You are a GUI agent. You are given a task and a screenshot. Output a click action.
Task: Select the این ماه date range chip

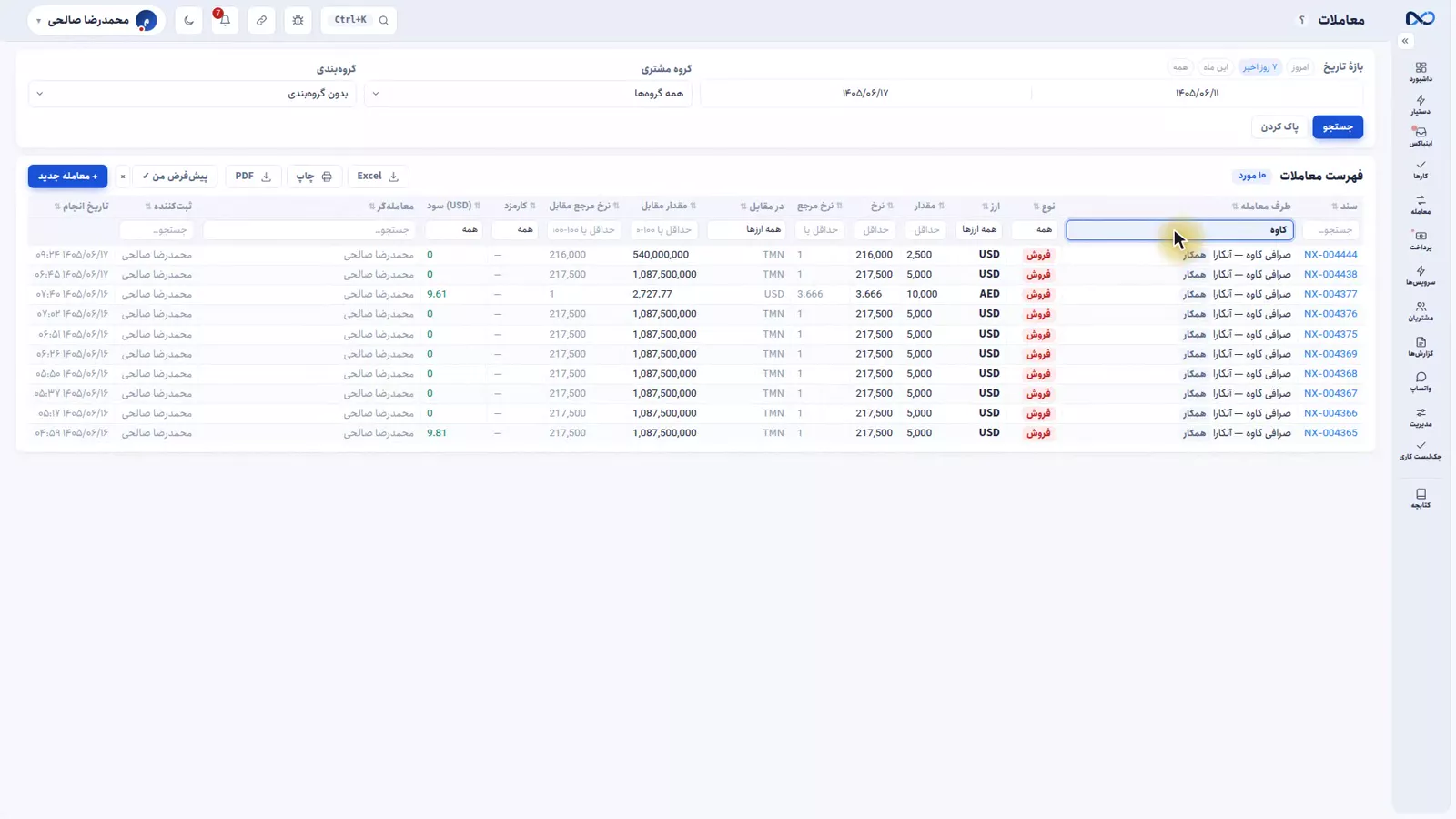(1216, 67)
